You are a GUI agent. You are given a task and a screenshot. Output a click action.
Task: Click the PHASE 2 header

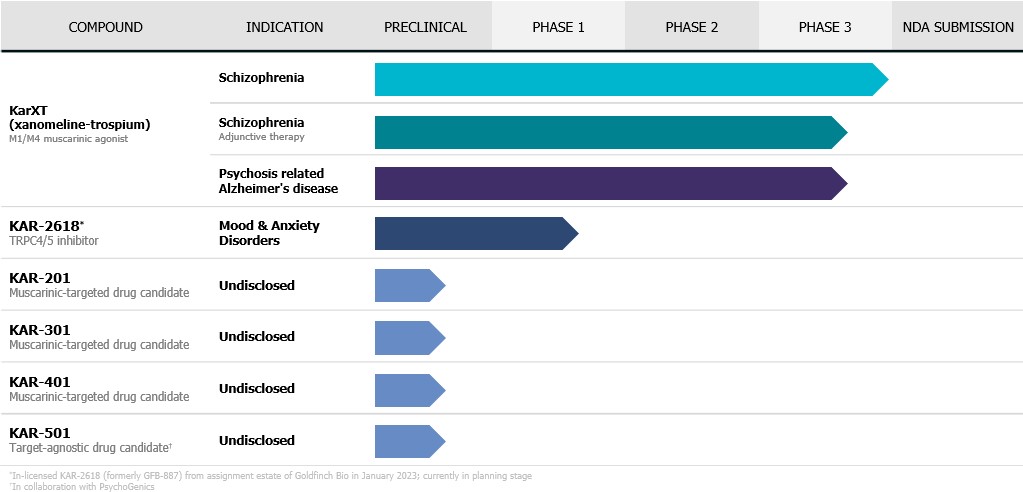pyautogui.click(x=691, y=27)
